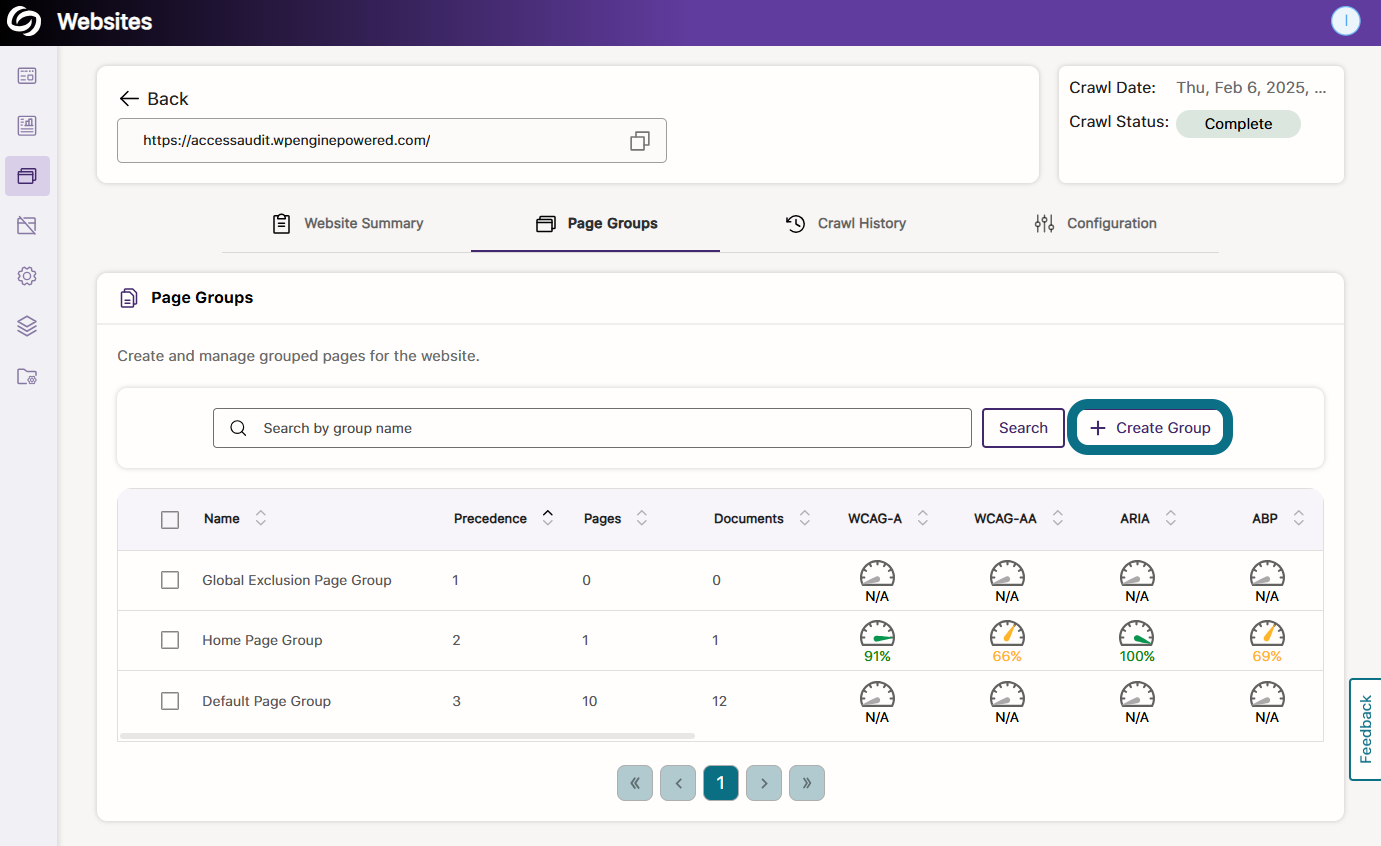Click the Global Exclusion Page Group name

[297, 580]
